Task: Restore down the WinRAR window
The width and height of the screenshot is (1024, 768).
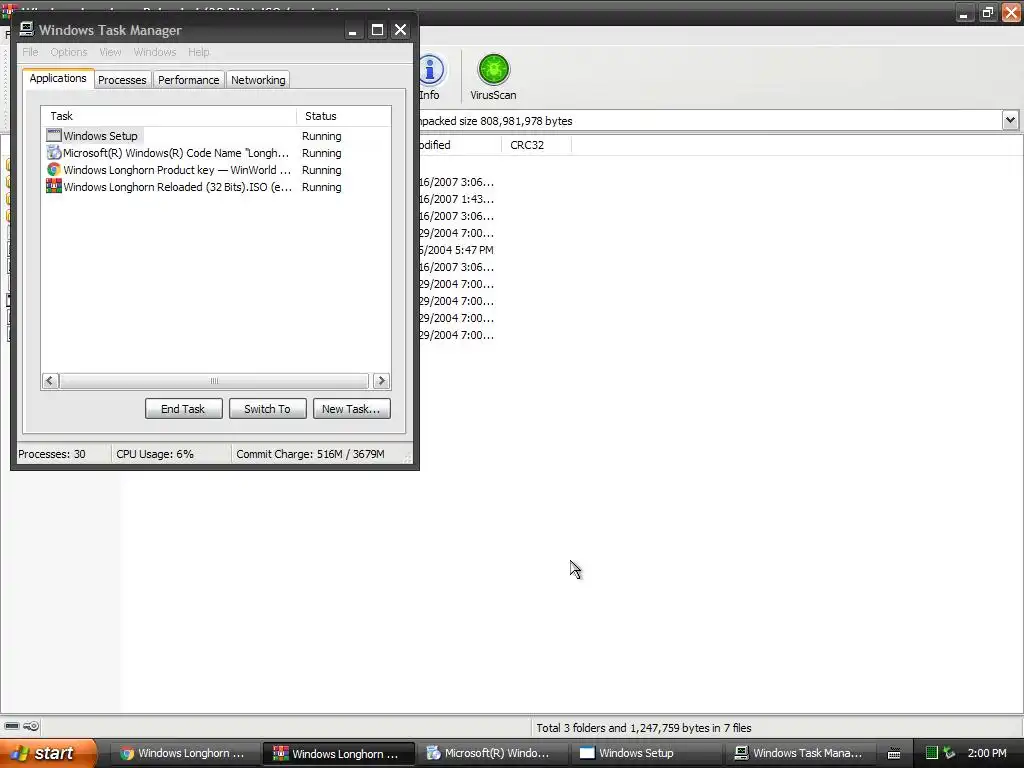Action: click(x=987, y=12)
